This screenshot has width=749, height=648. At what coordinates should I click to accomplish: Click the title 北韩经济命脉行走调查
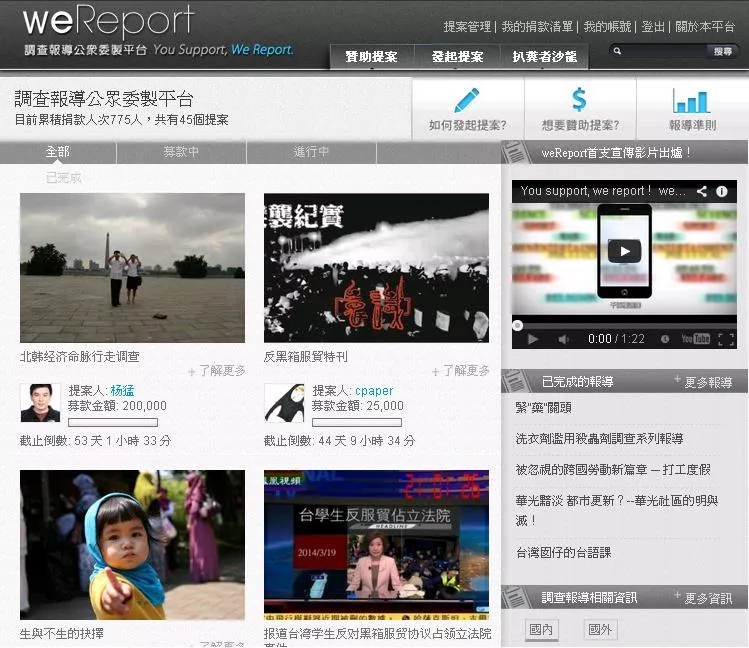80,356
